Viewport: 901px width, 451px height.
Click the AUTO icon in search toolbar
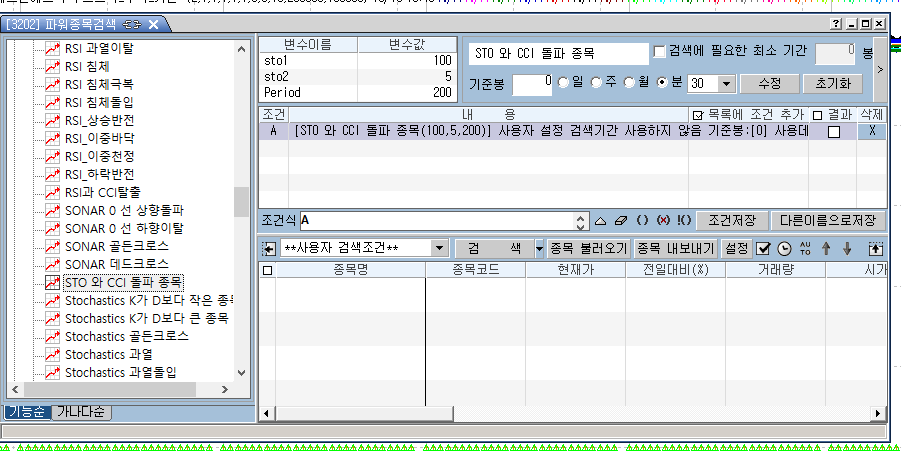pyautogui.click(x=805, y=248)
